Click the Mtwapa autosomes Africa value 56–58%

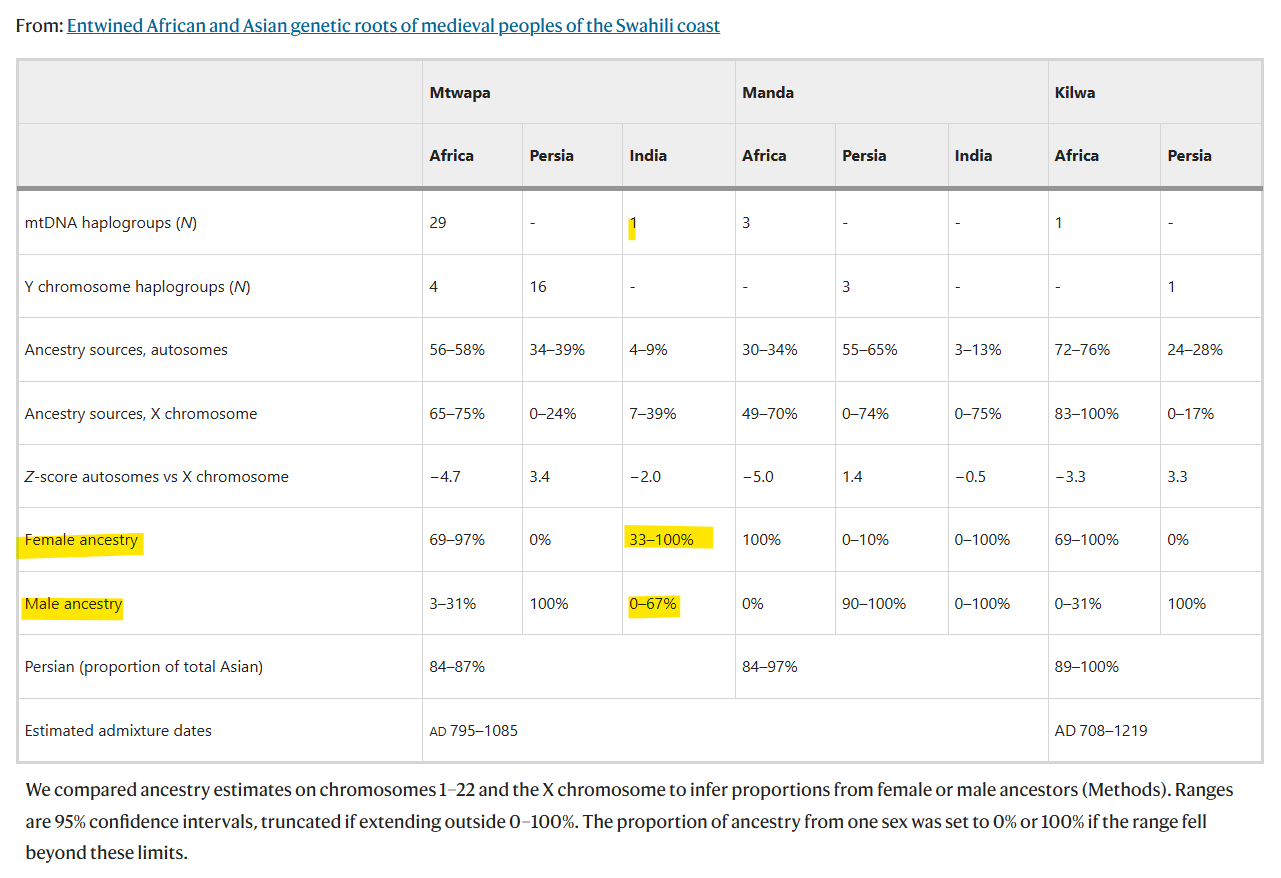coord(457,350)
